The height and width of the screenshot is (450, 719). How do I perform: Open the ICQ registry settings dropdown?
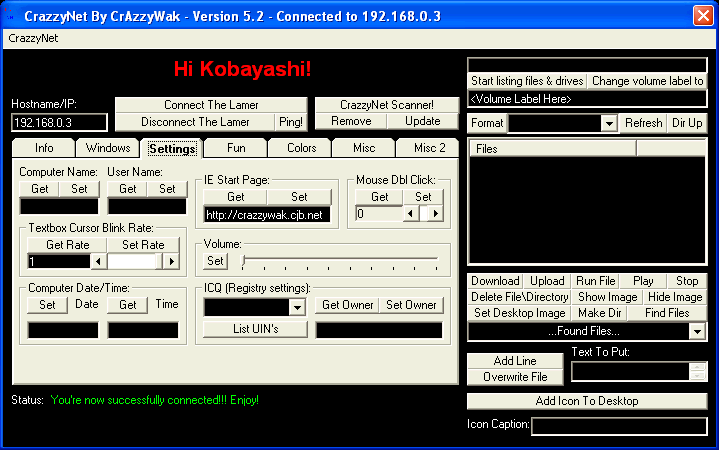click(x=297, y=307)
